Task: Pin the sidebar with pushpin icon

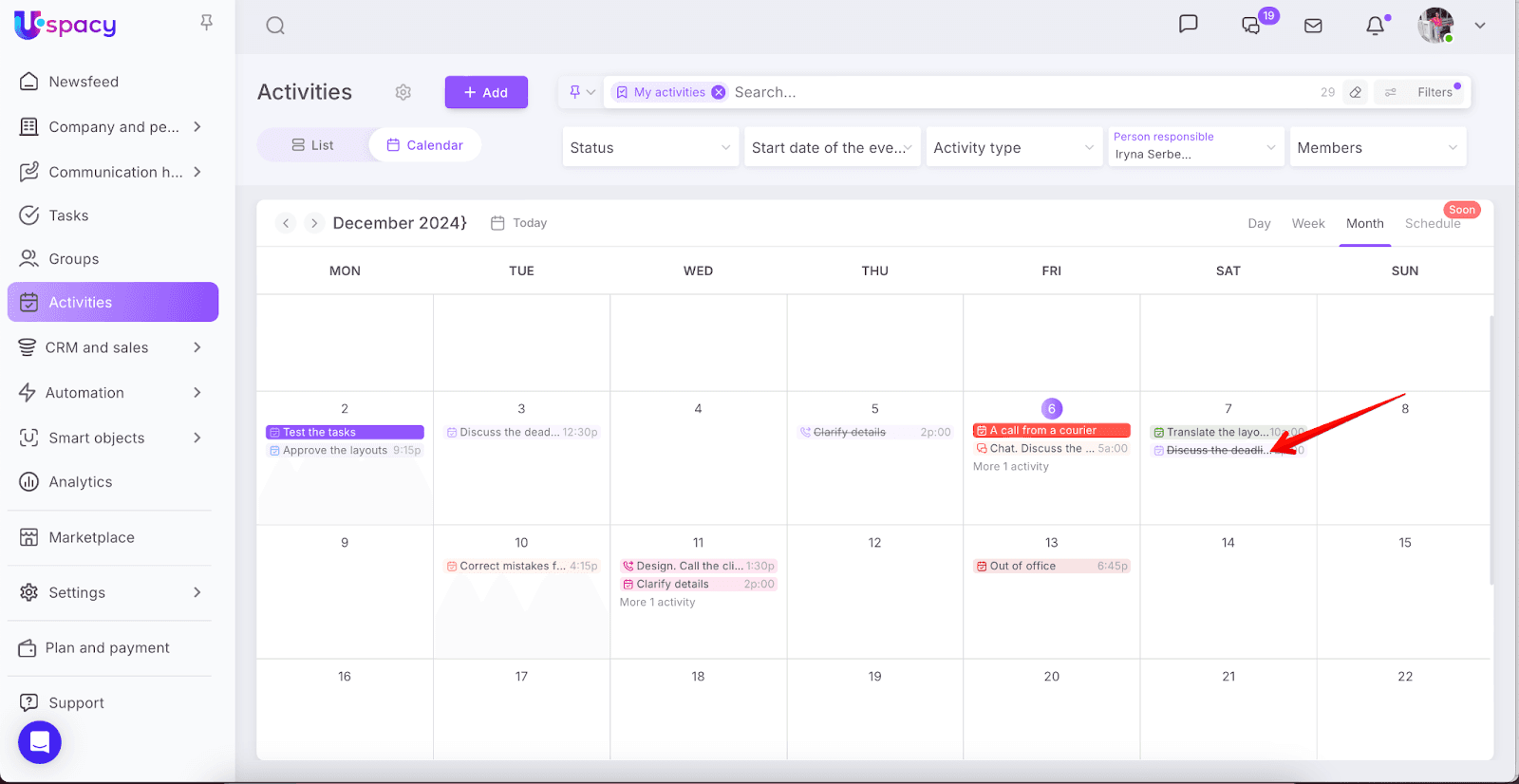Action: [x=206, y=22]
